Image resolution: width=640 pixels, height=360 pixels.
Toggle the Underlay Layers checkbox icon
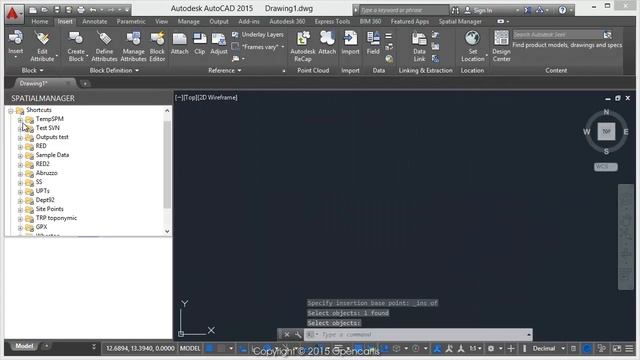click(x=235, y=35)
